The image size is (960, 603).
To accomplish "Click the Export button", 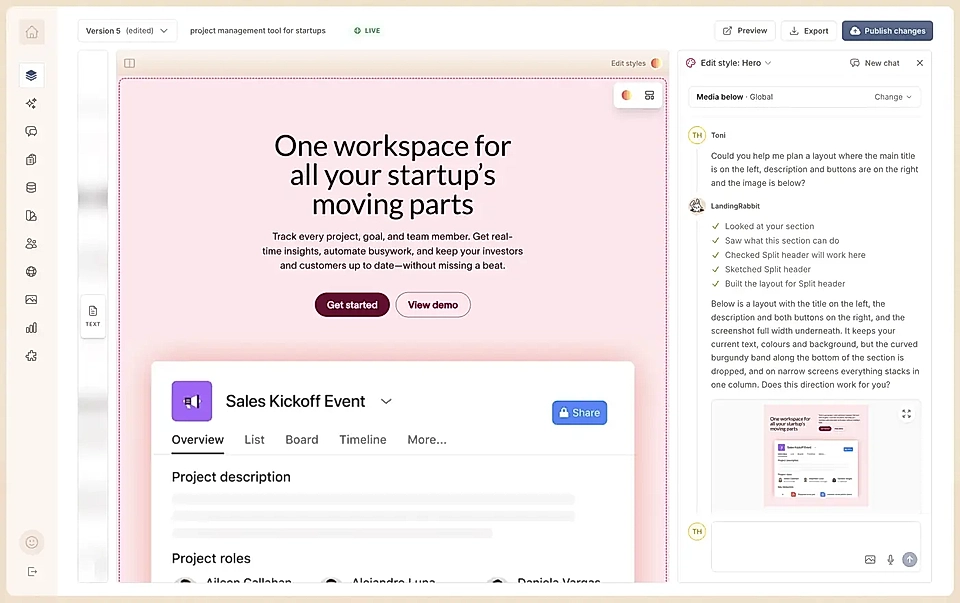I will point(809,31).
